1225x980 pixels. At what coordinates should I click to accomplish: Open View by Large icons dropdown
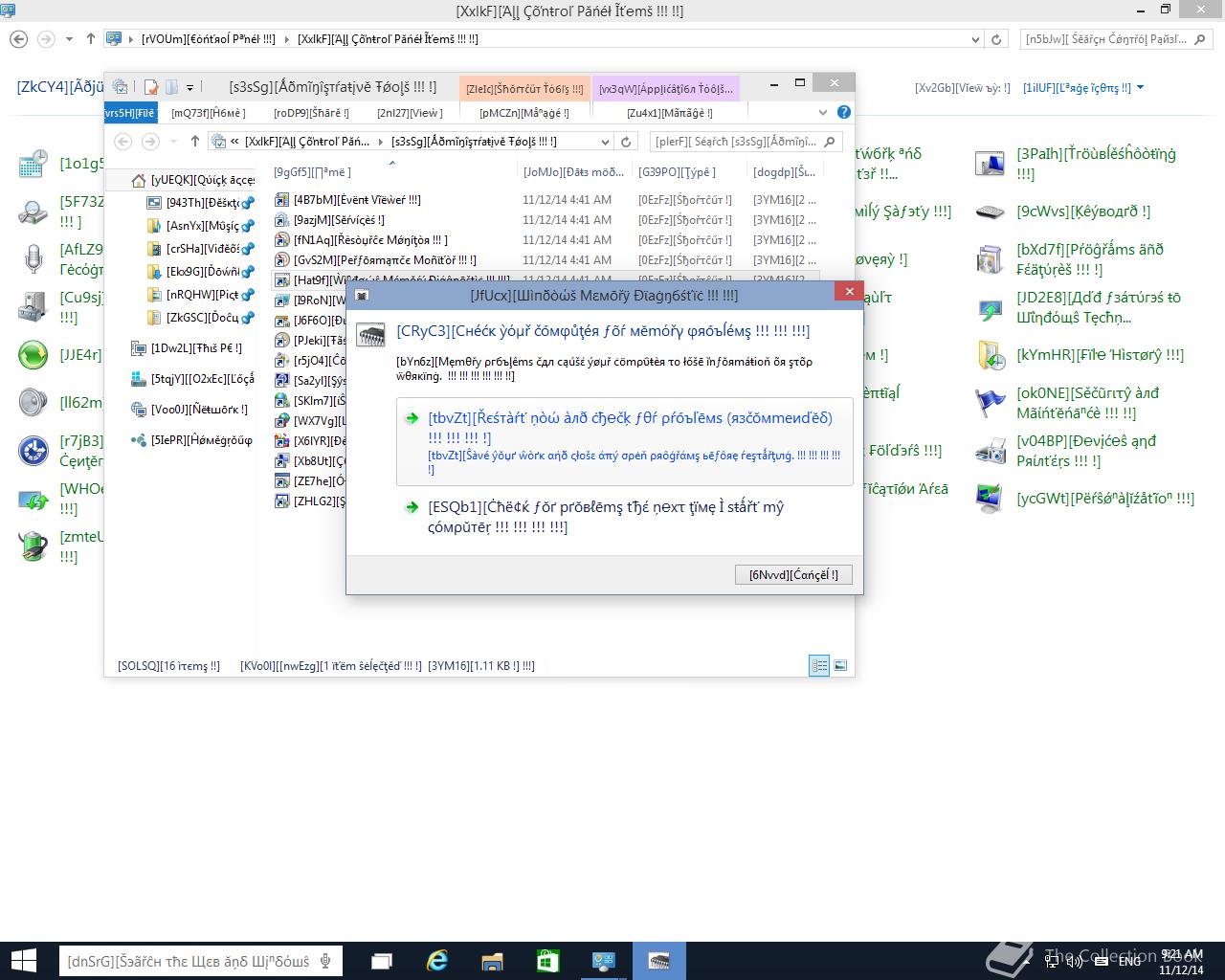point(1083,88)
